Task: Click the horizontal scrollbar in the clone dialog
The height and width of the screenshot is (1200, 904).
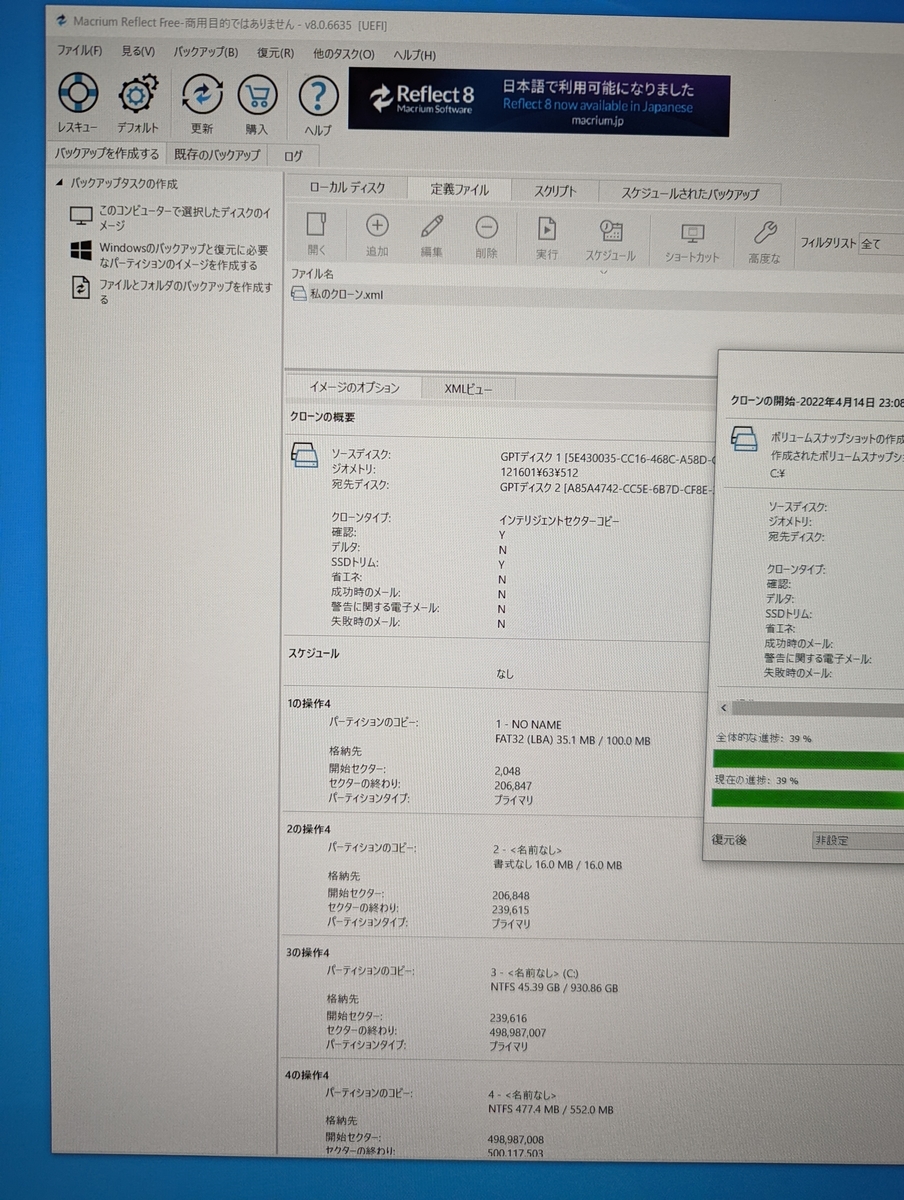Action: (x=811, y=708)
